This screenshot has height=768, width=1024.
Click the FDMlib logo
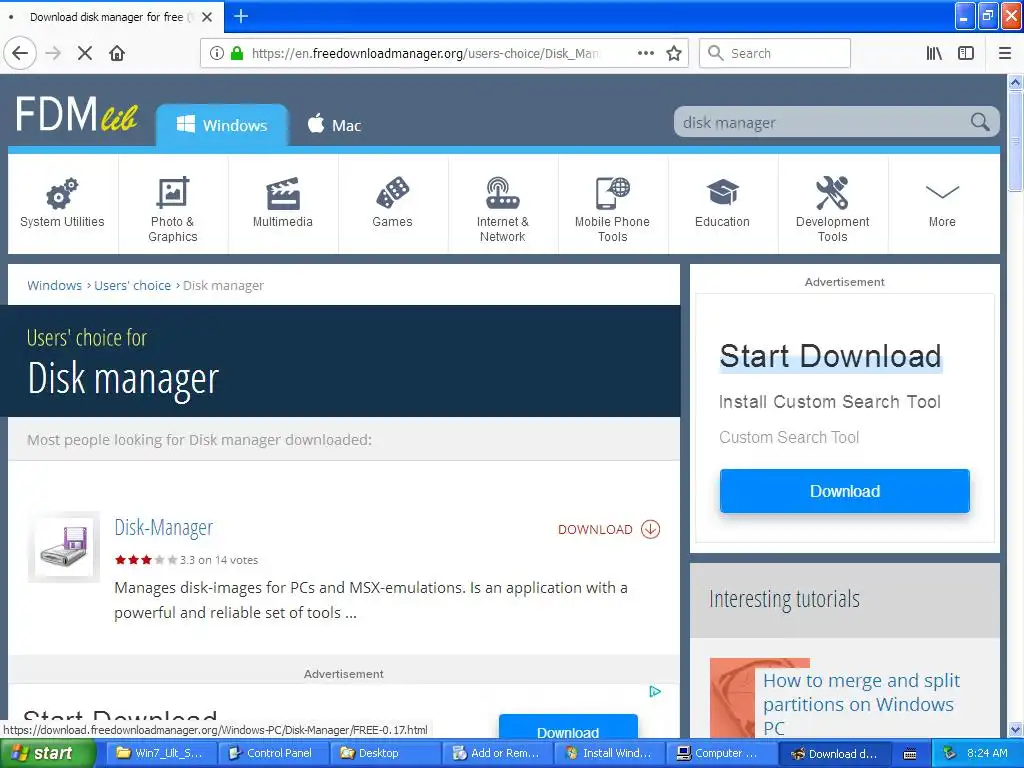click(77, 115)
